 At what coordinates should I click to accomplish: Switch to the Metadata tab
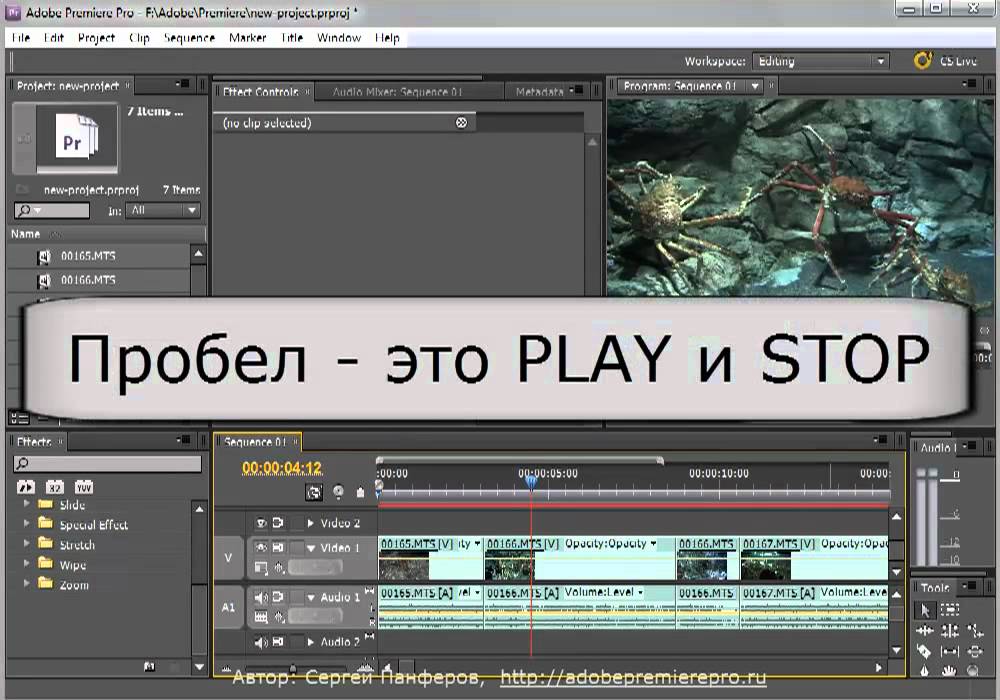click(540, 92)
